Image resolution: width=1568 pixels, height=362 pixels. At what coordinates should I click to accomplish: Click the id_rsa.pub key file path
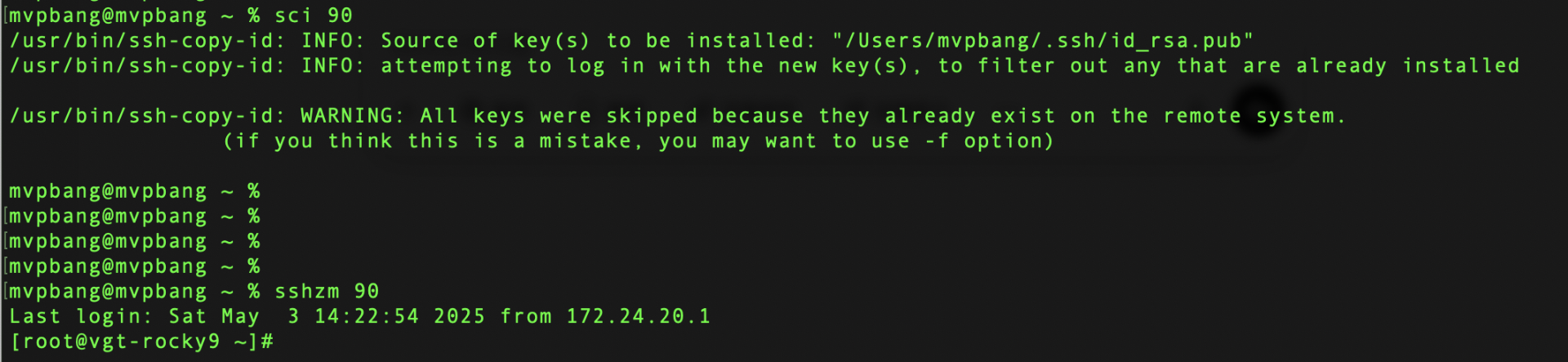1043,41
